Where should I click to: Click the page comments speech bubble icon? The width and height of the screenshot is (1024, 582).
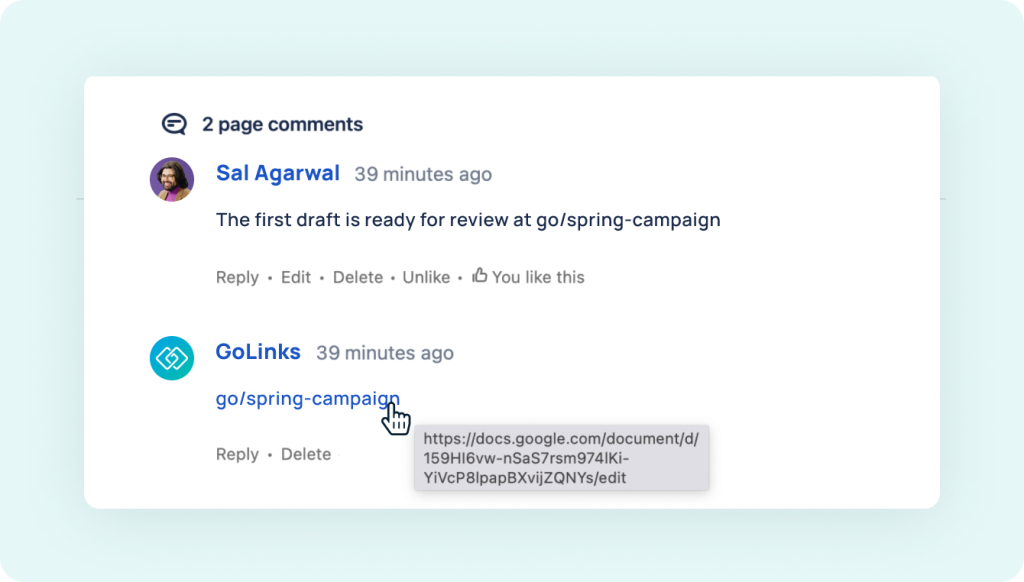point(174,123)
